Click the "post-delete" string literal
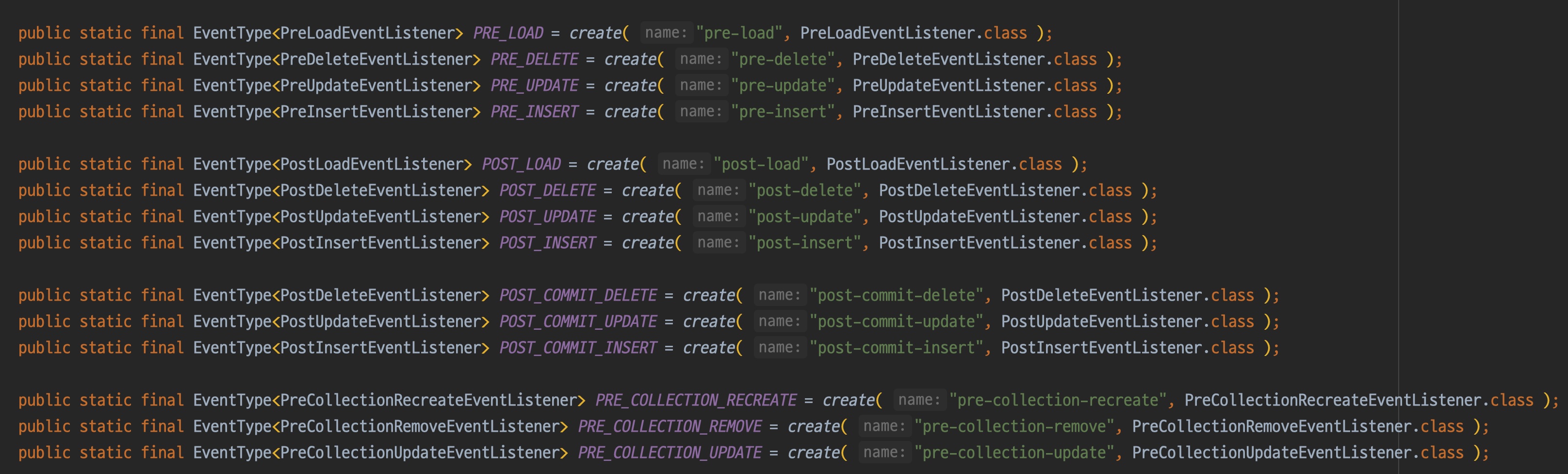 (805, 190)
